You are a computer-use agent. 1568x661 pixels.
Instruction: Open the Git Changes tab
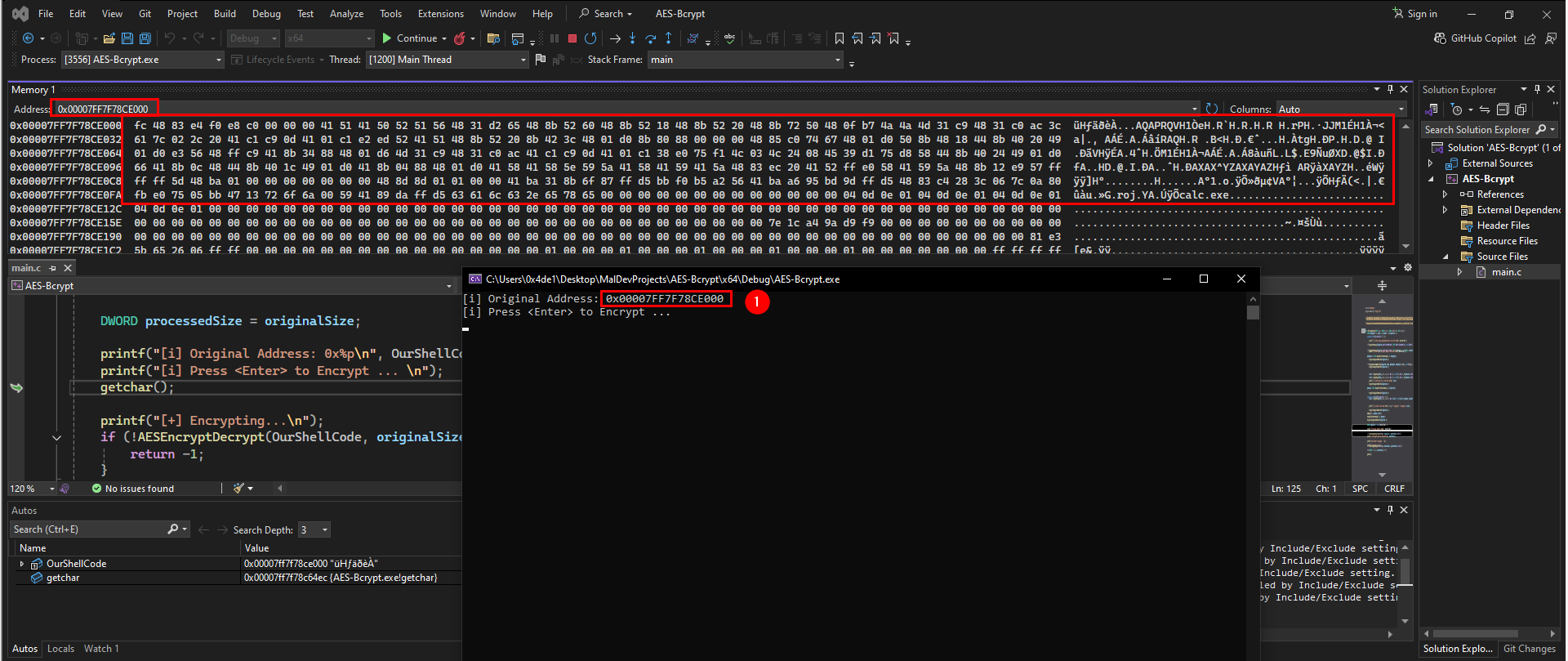tap(1530, 649)
